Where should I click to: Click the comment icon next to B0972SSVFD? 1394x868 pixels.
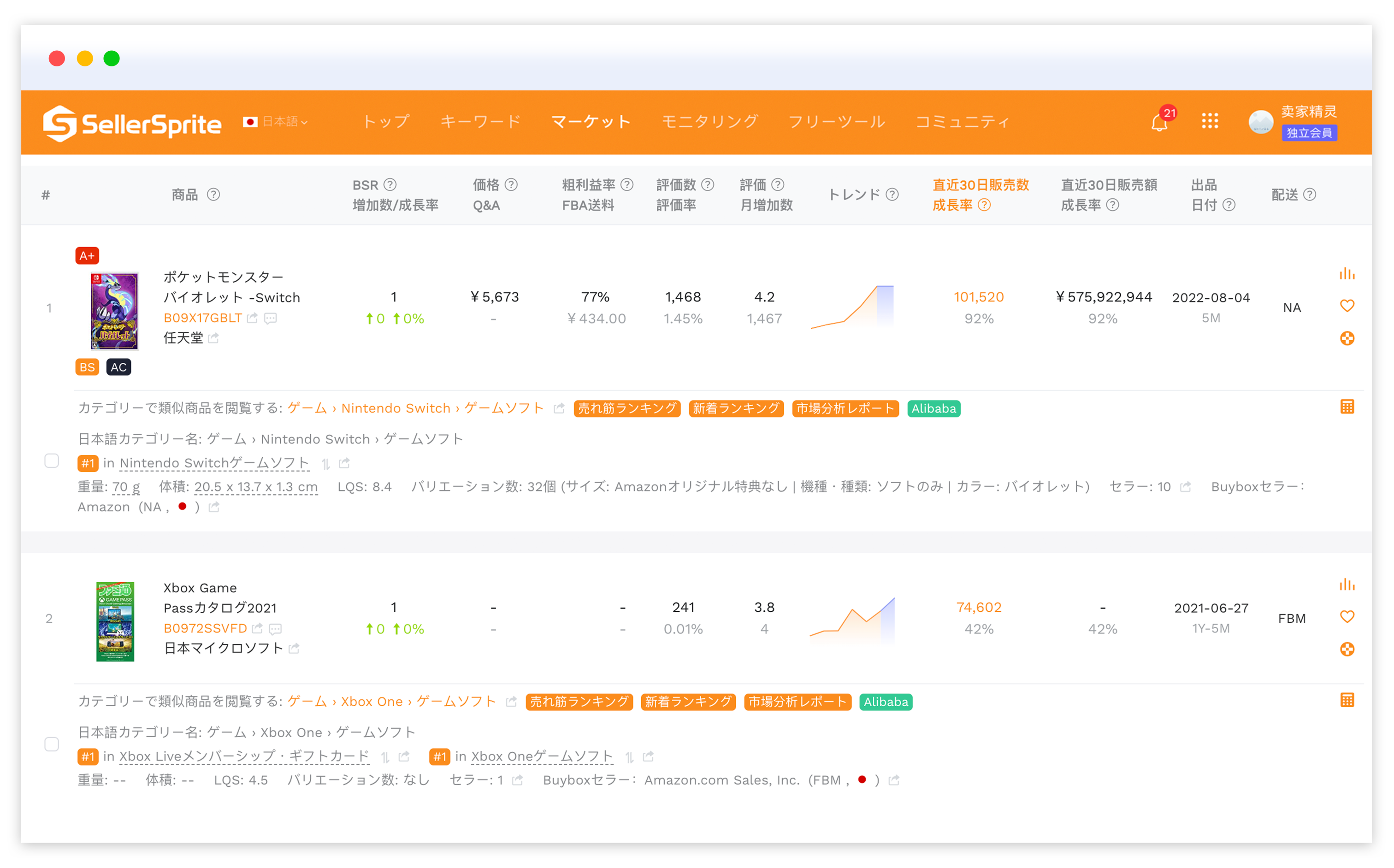pyautogui.click(x=276, y=629)
